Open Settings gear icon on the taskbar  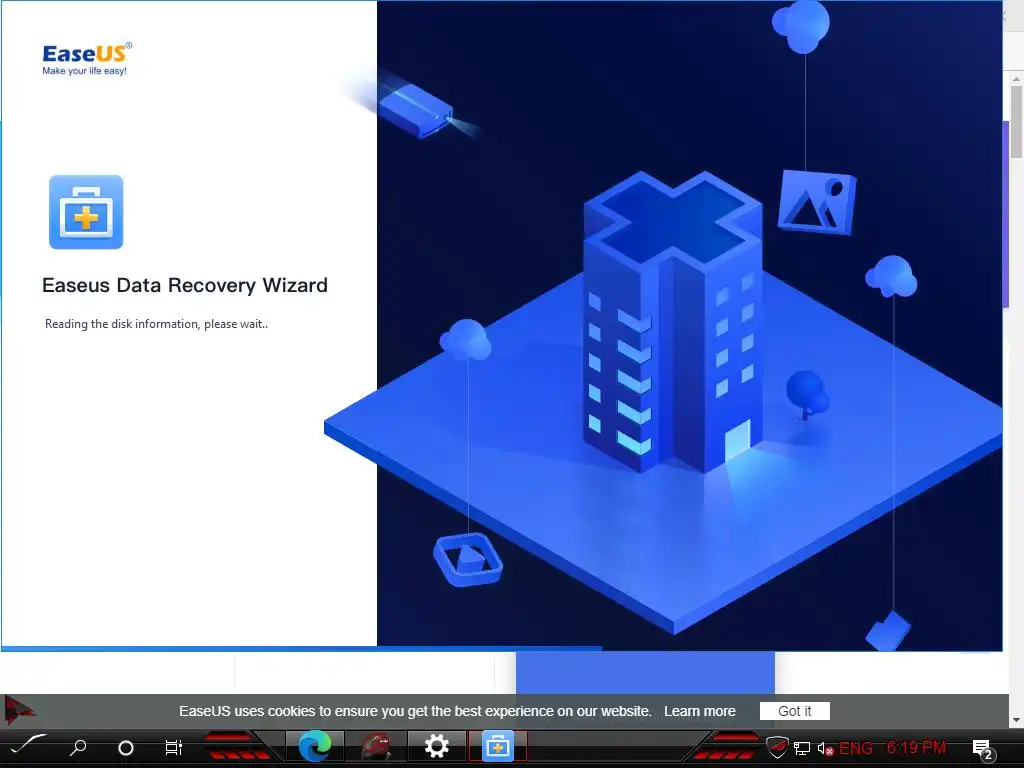click(x=436, y=746)
